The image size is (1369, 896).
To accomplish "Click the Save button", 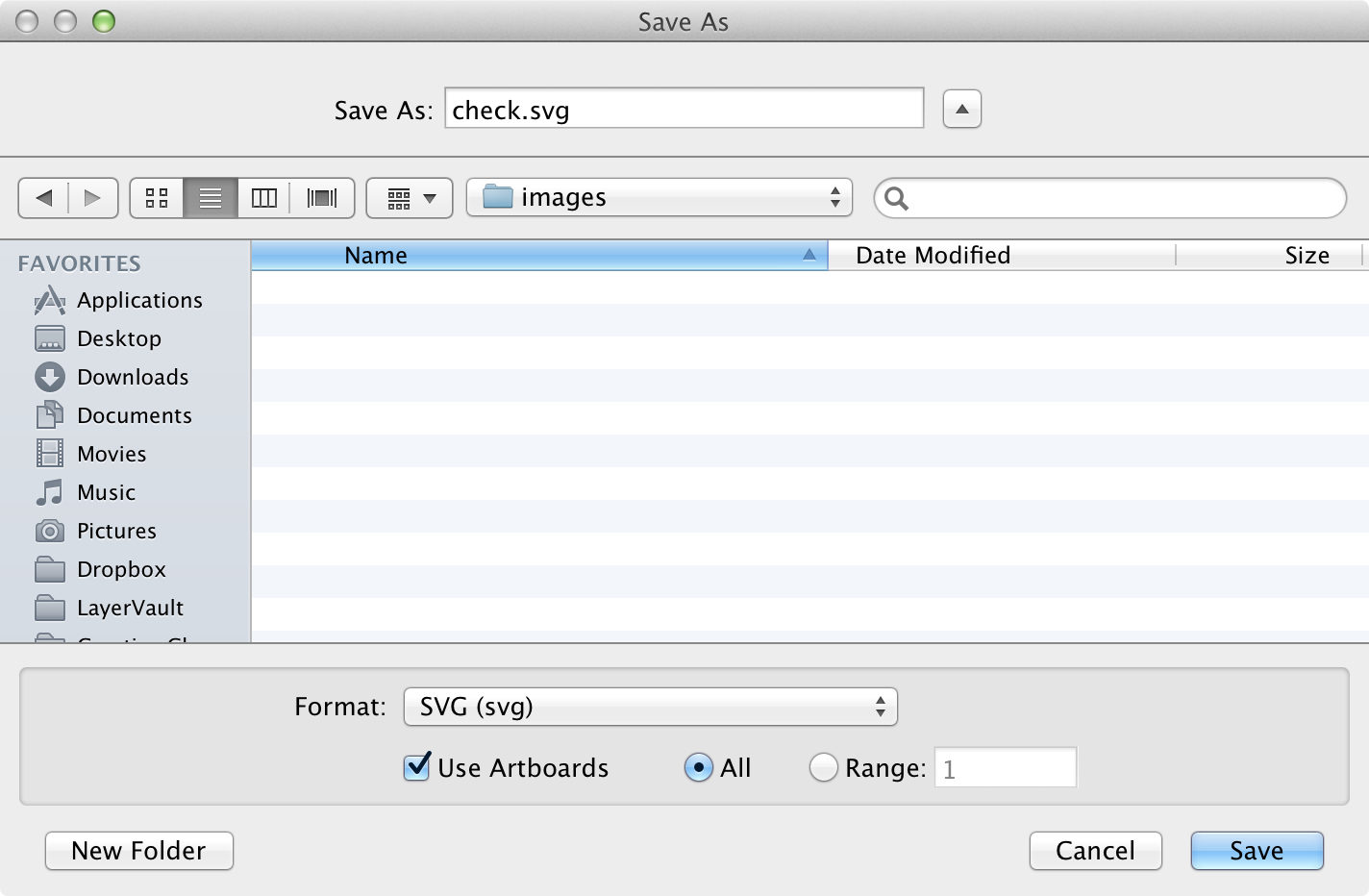I will 1257,851.
